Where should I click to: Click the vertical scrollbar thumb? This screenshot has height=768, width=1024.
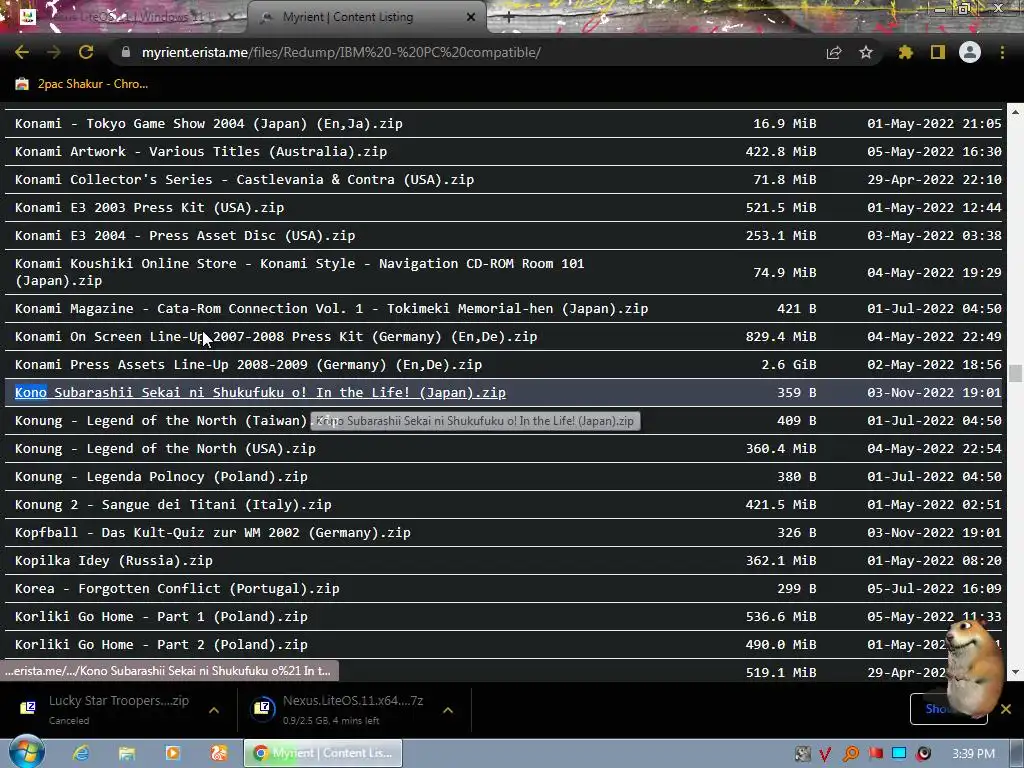tap(1015, 374)
